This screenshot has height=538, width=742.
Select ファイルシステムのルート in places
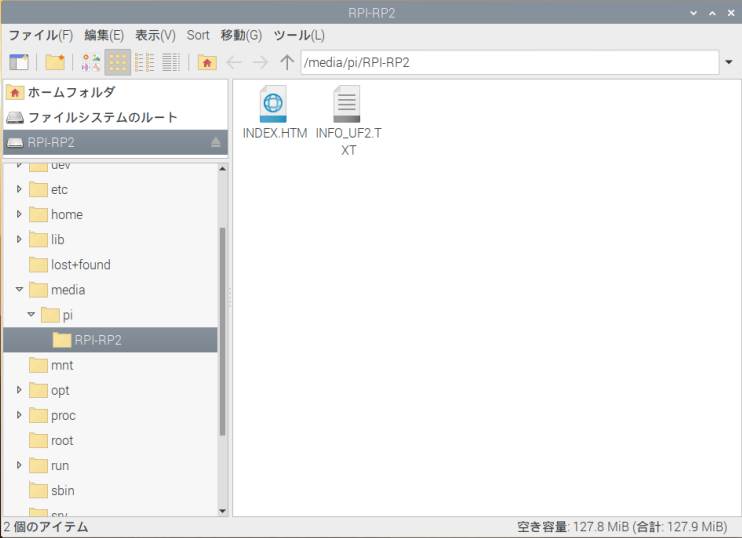(115, 117)
